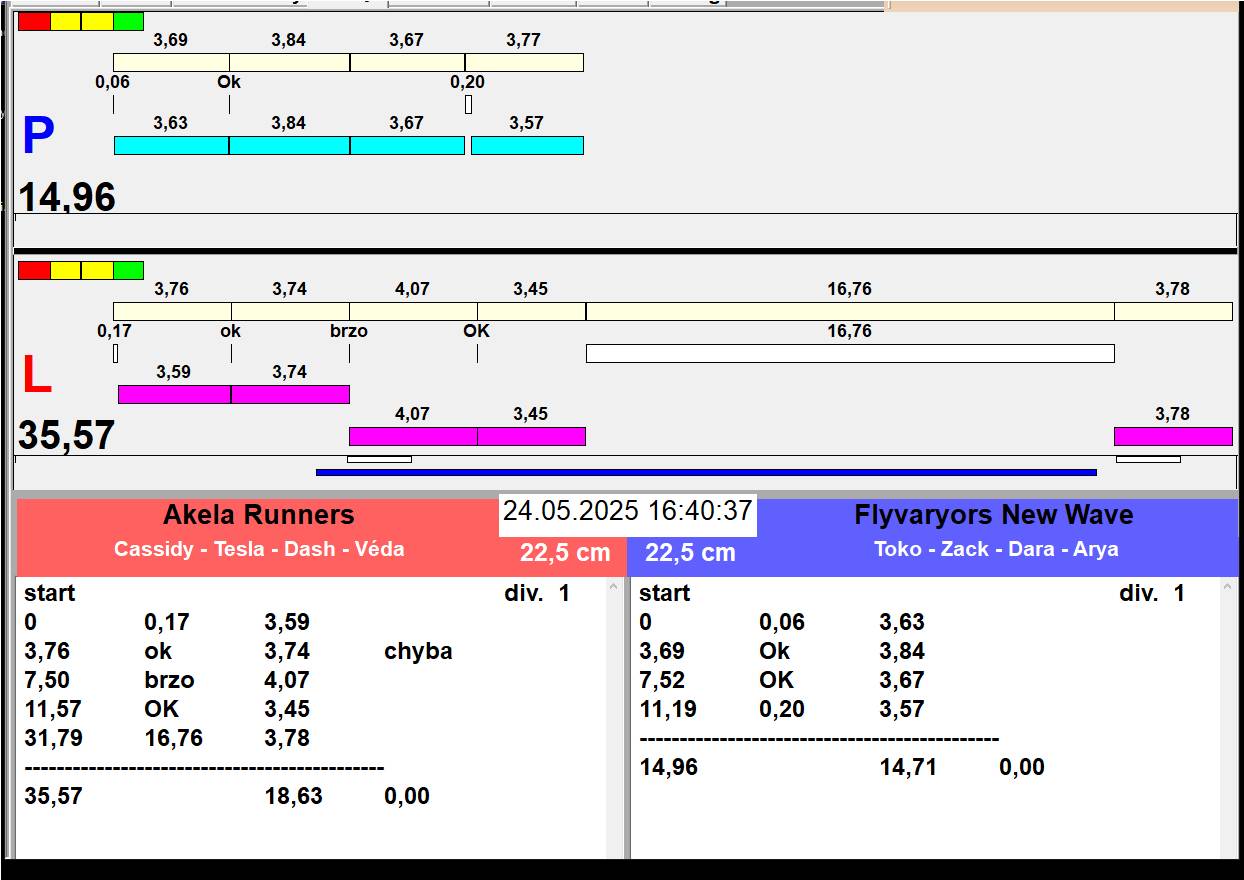The width and height of the screenshot is (1244, 880).
Task: Open the Akela Runners team header
Action: pyautogui.click(x=258, y=516)
